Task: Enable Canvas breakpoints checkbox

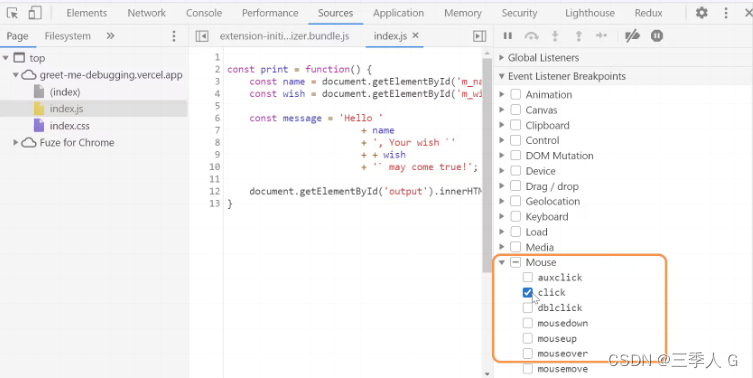Action: pyautogui.click(x=516, y=110)
